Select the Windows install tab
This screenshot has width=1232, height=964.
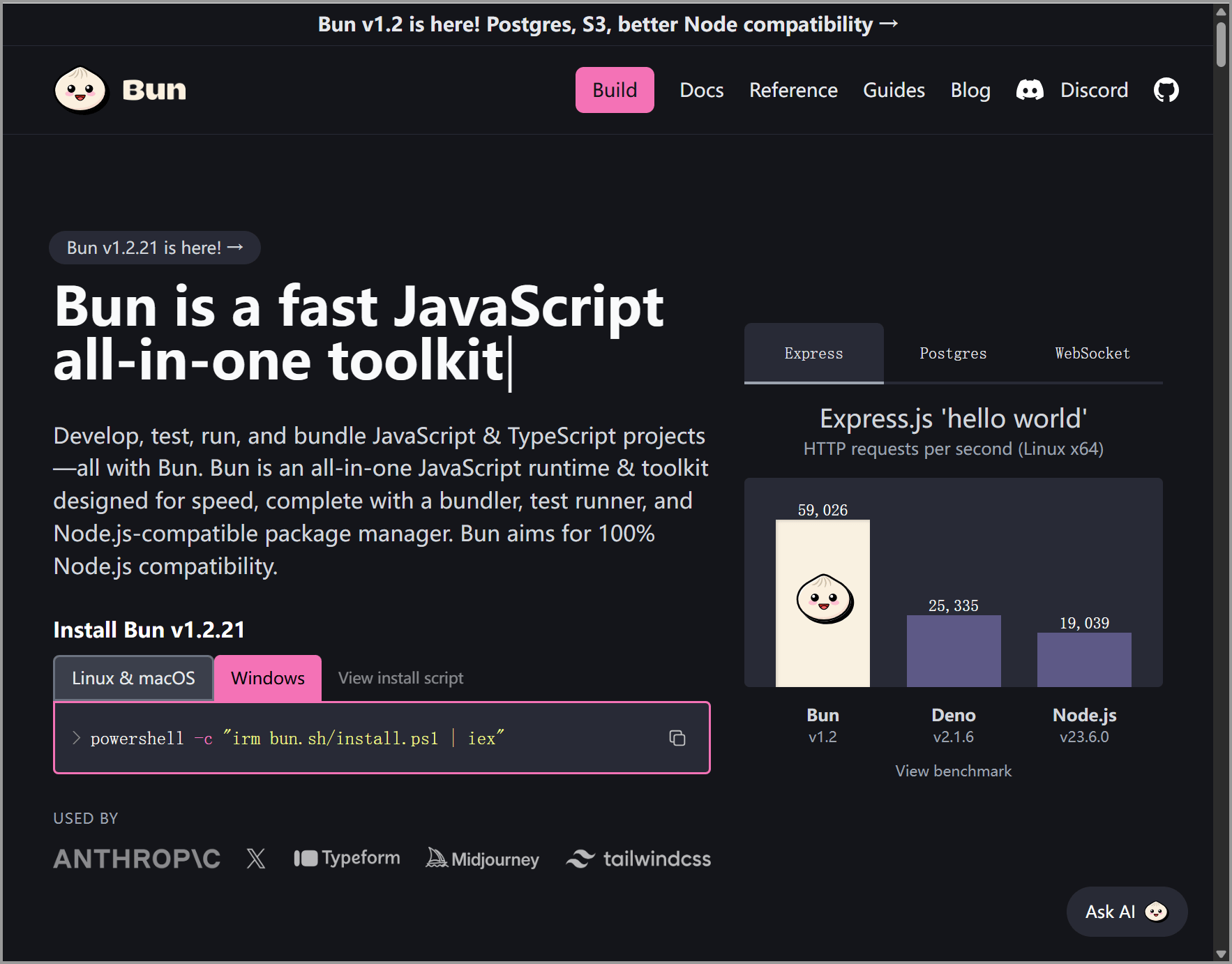268,678
